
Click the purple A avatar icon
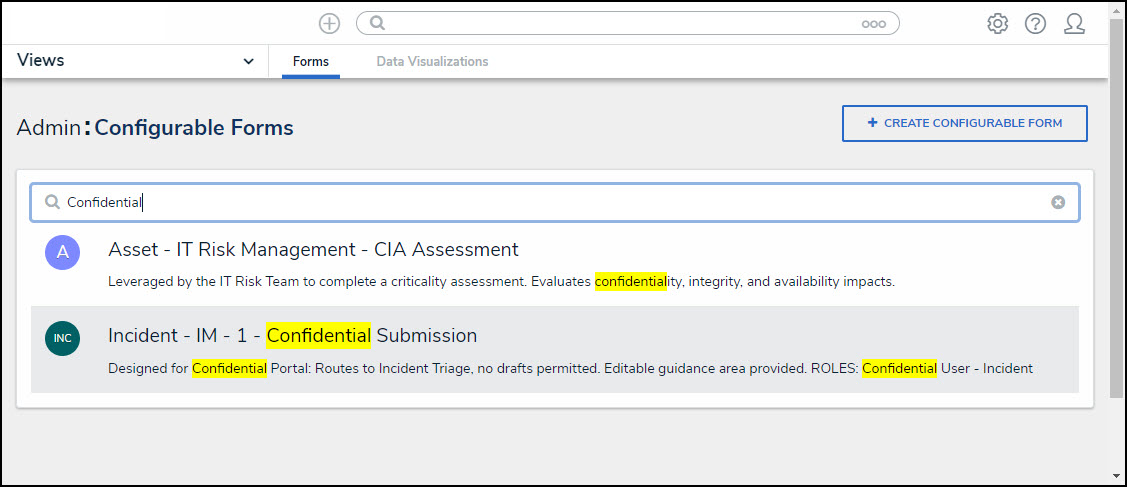click(x=62, y=252)
